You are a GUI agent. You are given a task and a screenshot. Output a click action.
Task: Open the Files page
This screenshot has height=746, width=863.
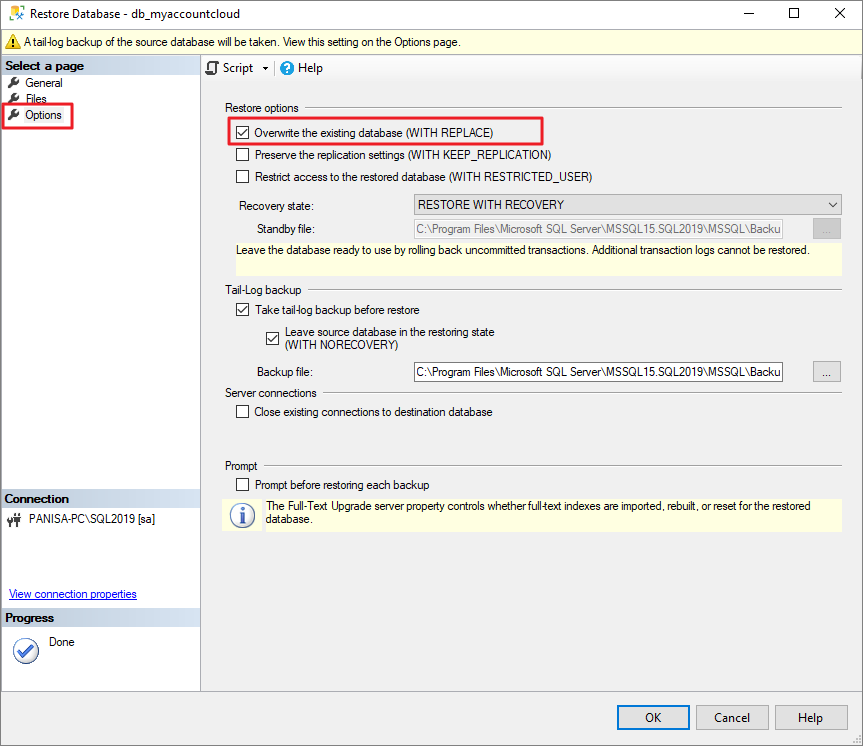coord(36,99)
